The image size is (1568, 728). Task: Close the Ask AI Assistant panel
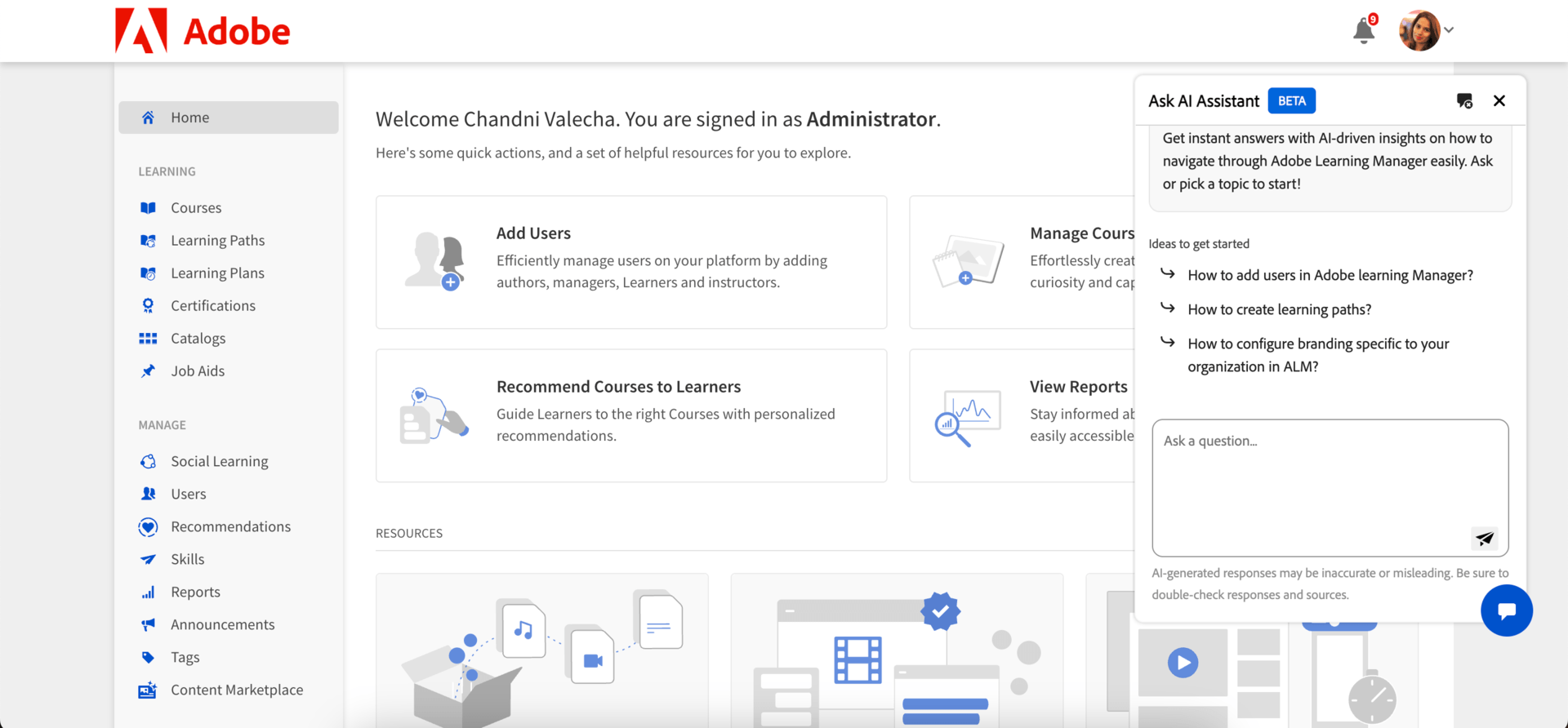1499,101
